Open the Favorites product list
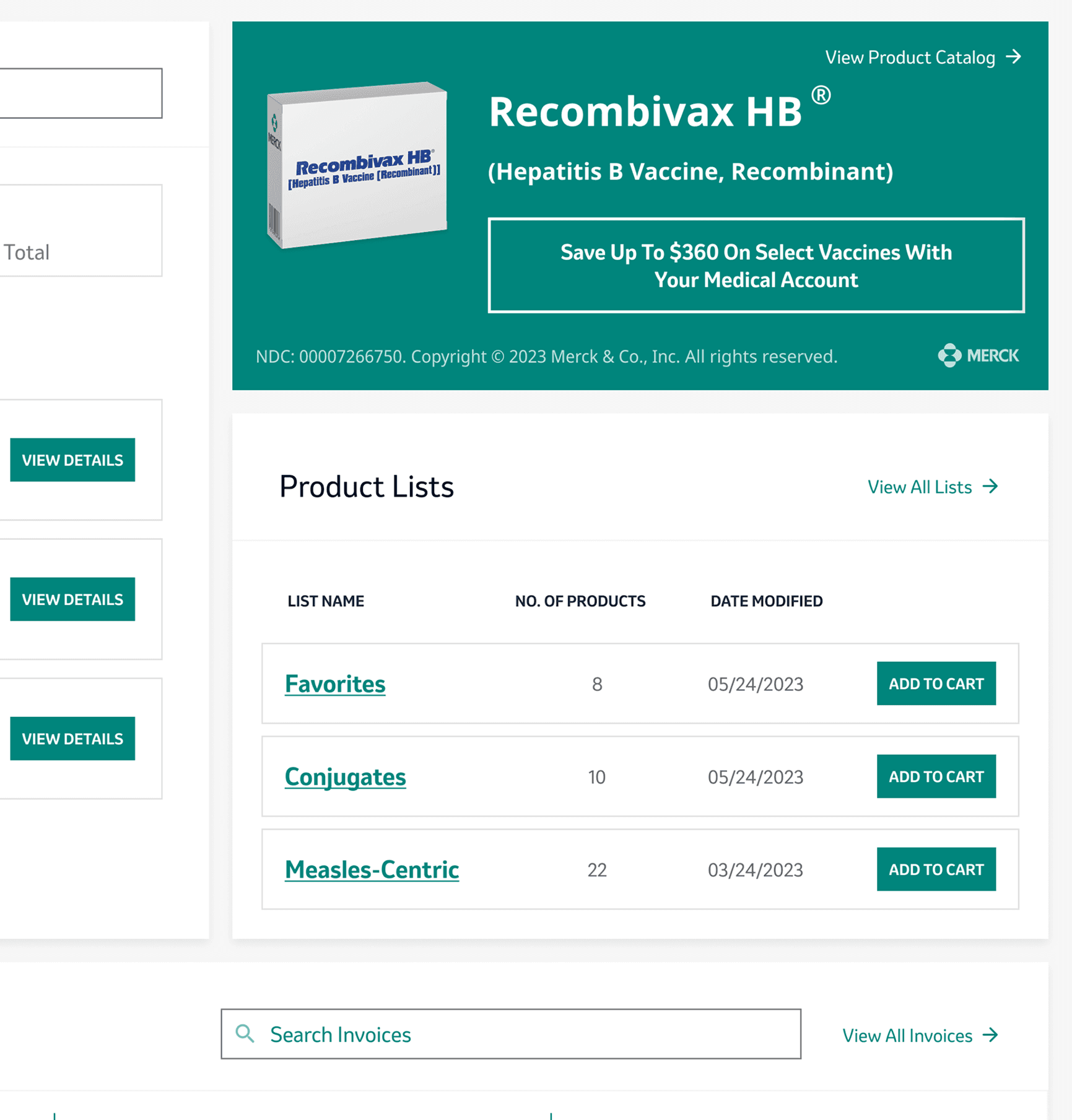Image resolution: width=1072 pixels, height=1120 pixels. pos(335,684)
